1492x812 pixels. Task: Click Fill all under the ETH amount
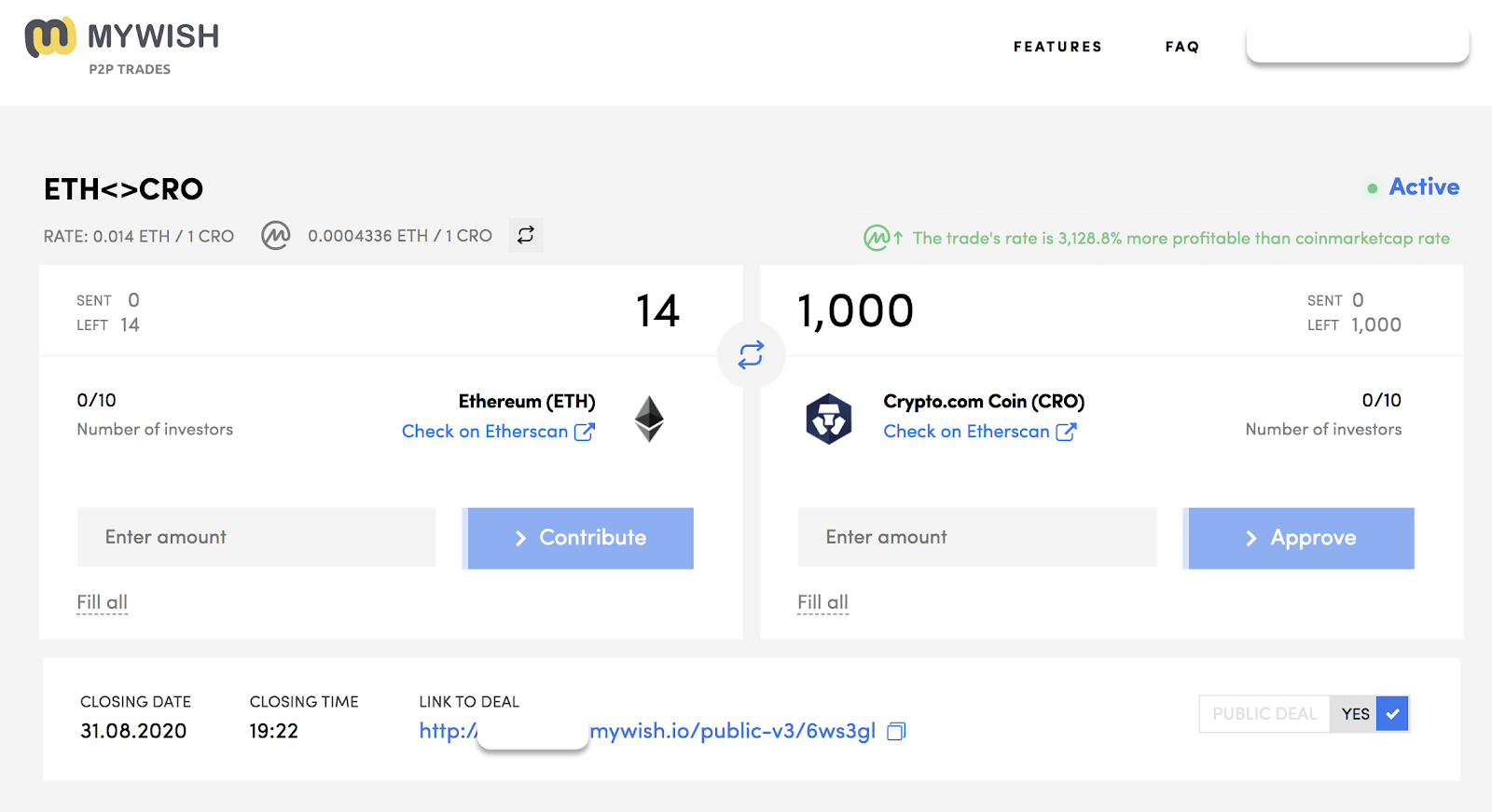tap(102, 602)
